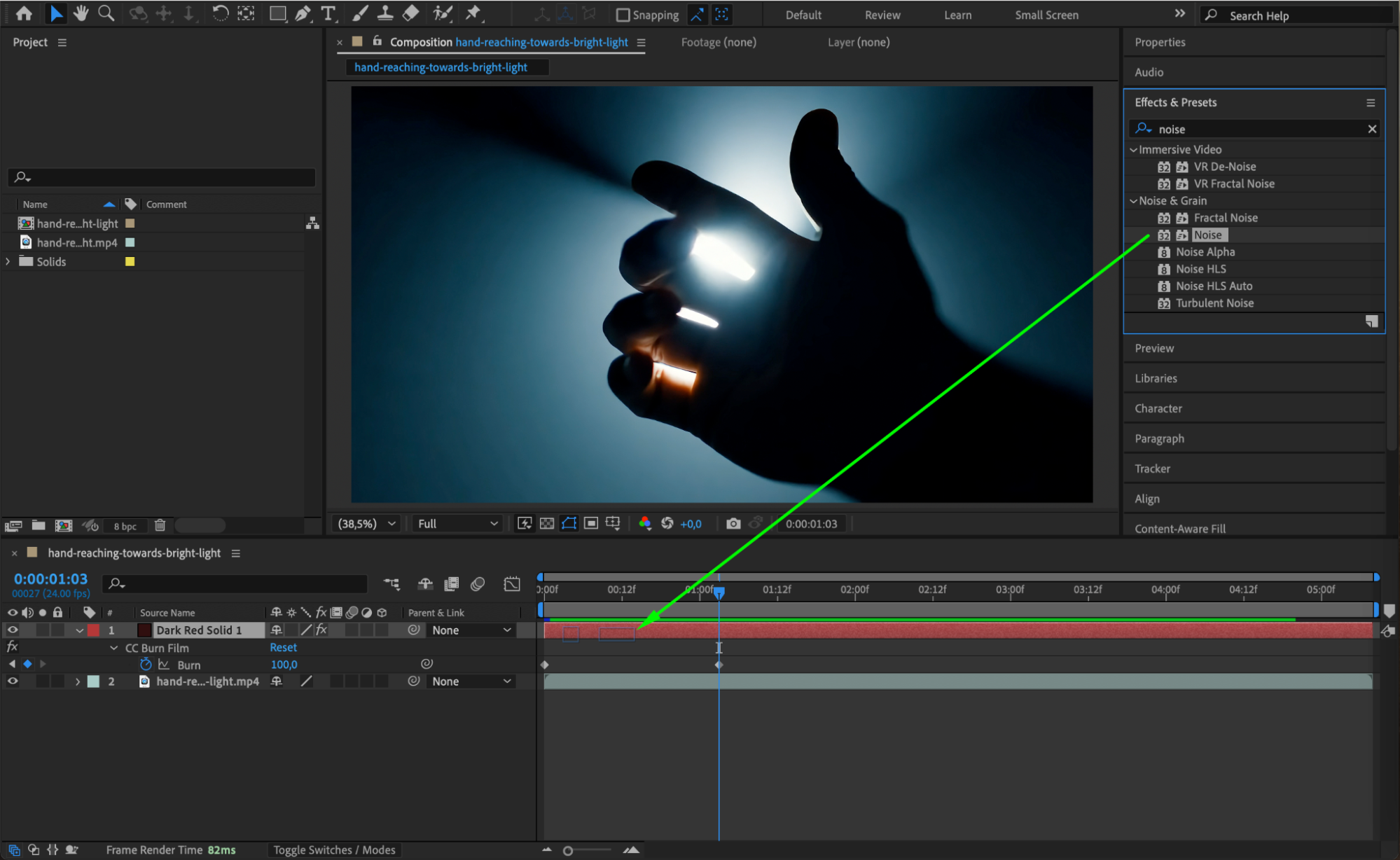Select the Rectangle shape tool

(x=277, y=13)
